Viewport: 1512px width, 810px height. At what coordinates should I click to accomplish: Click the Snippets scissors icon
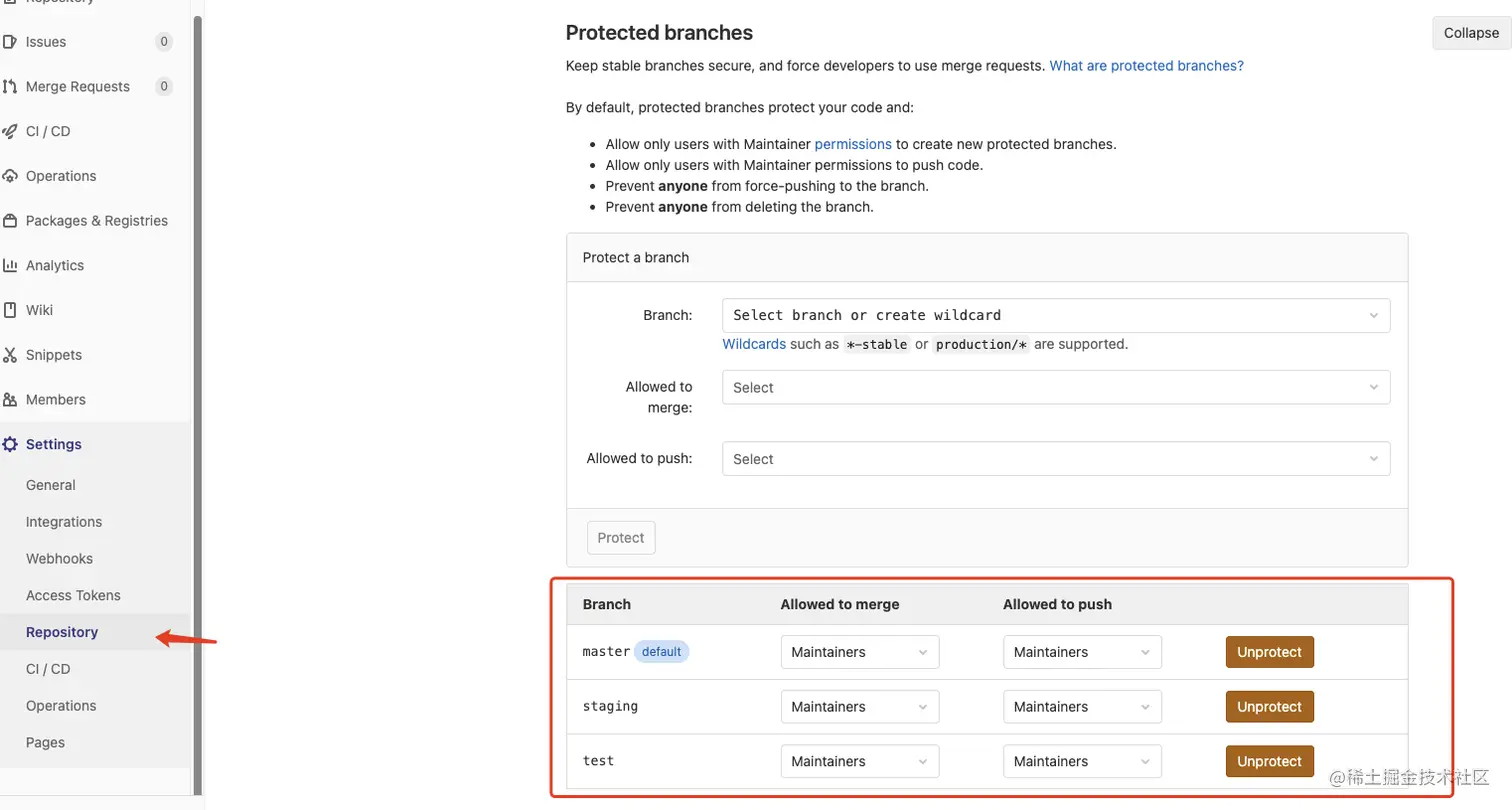[x=10, y=355]
